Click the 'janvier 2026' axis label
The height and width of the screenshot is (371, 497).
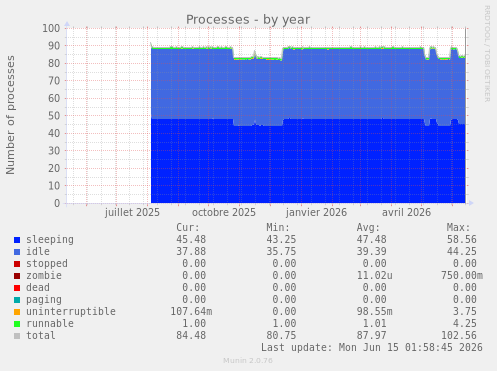pyautogui.click(x=316, y=212)
